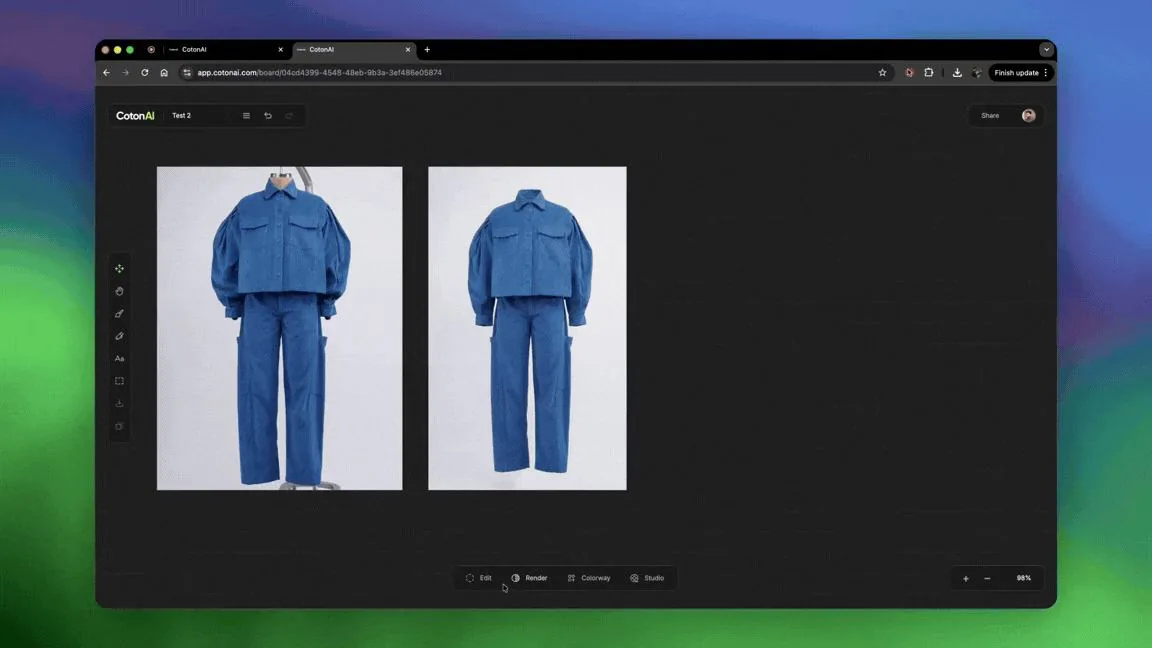Click the zoom in plus button
1152x648 pixels.
click(965, 578)
